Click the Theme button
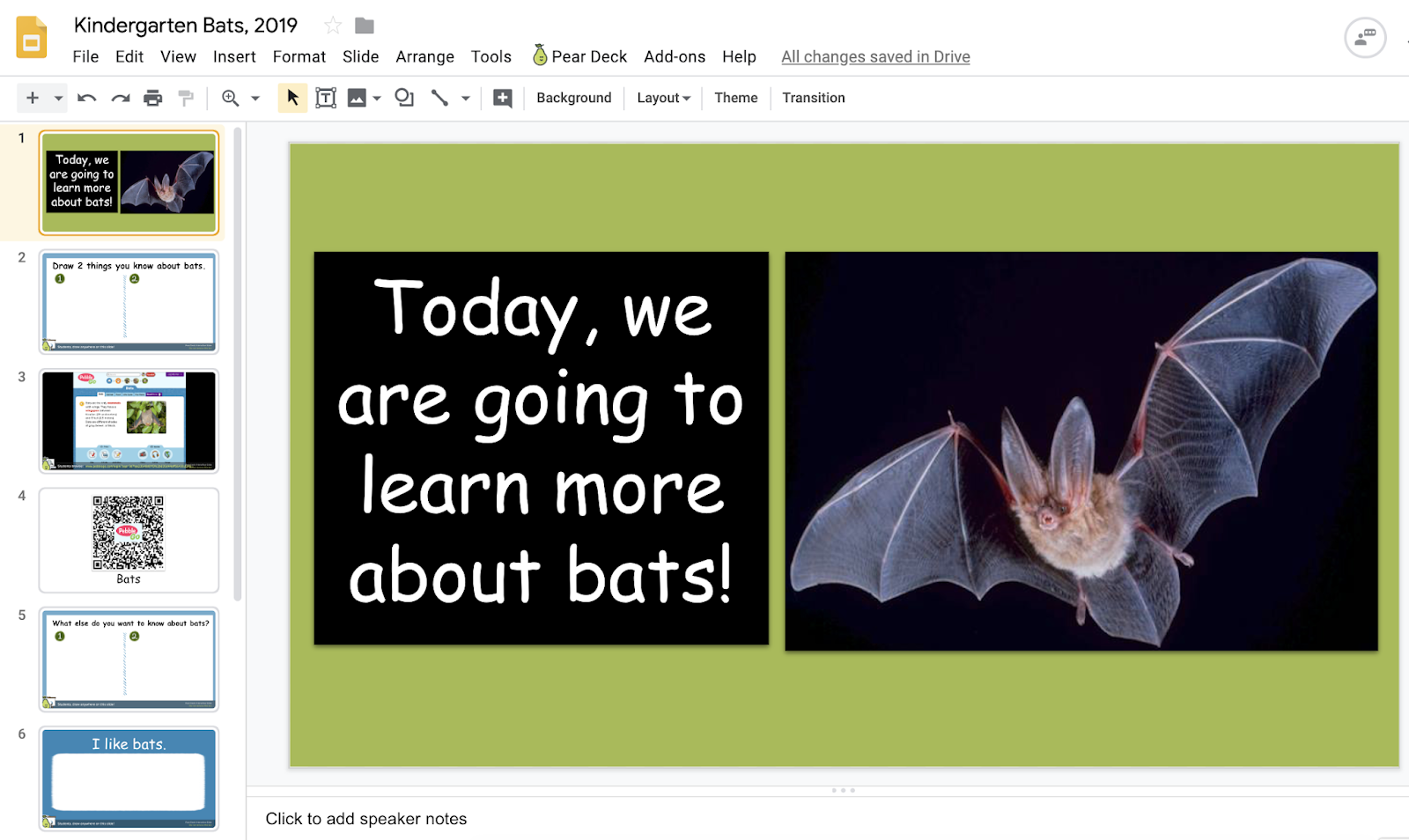The height and width of the screenshot is (840, 1409). tap(736, 98)
